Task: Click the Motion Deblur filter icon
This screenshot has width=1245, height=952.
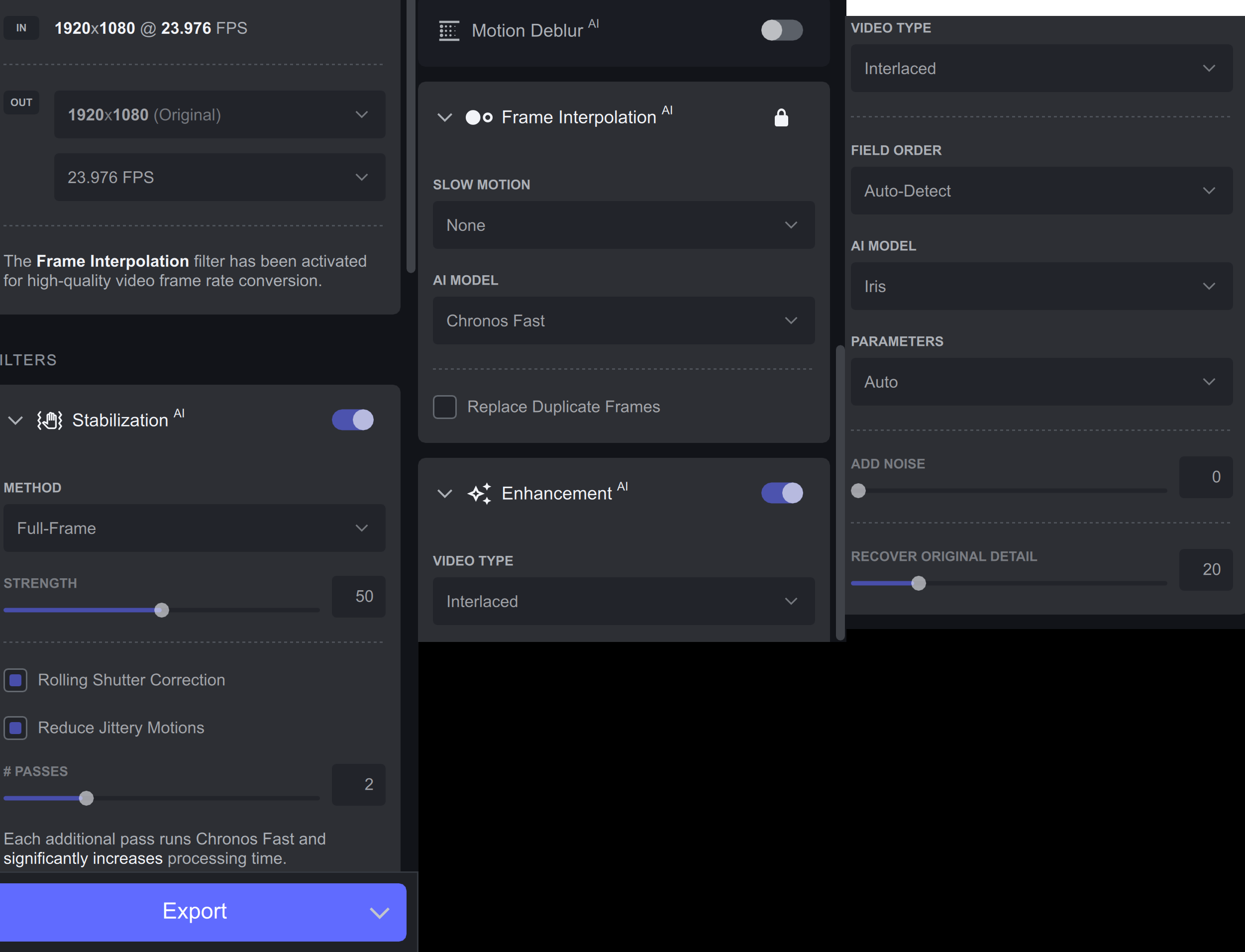Action: pyautogui.click(x=449, y=30)
